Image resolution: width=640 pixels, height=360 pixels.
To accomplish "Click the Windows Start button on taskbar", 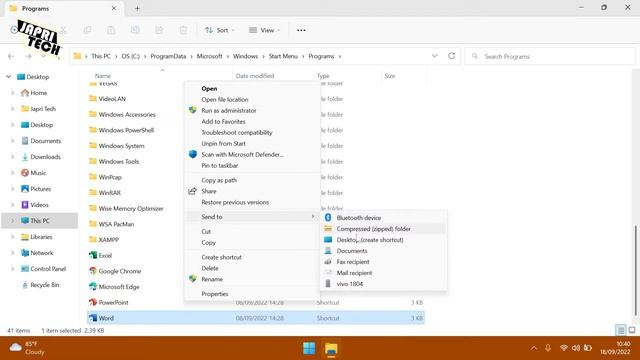I will (x=309, y=349).
